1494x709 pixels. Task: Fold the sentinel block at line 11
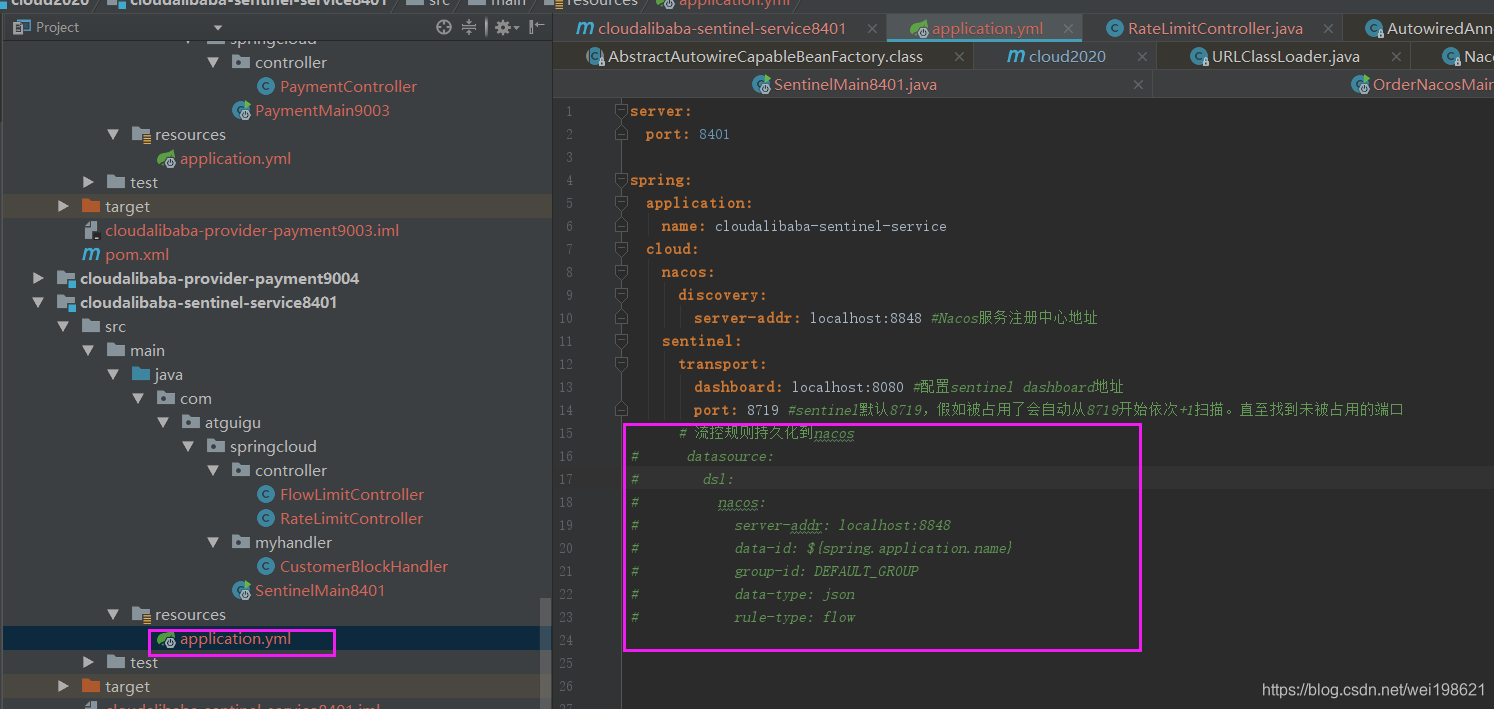pos(621,341)
